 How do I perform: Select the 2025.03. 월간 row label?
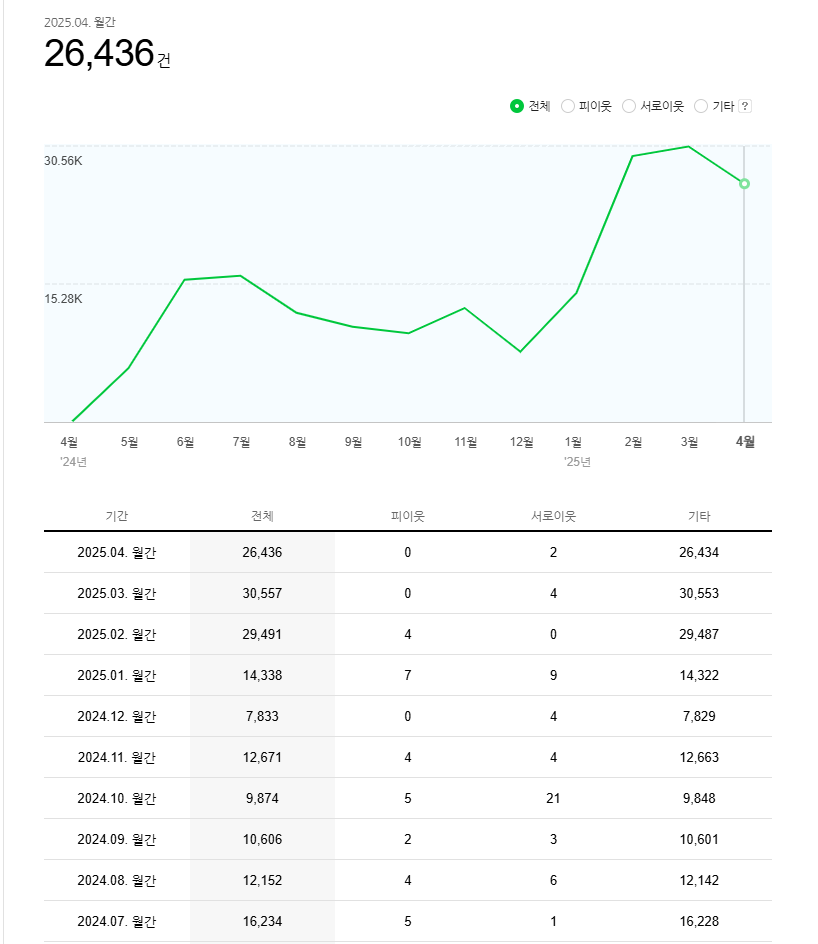(117, 594)
